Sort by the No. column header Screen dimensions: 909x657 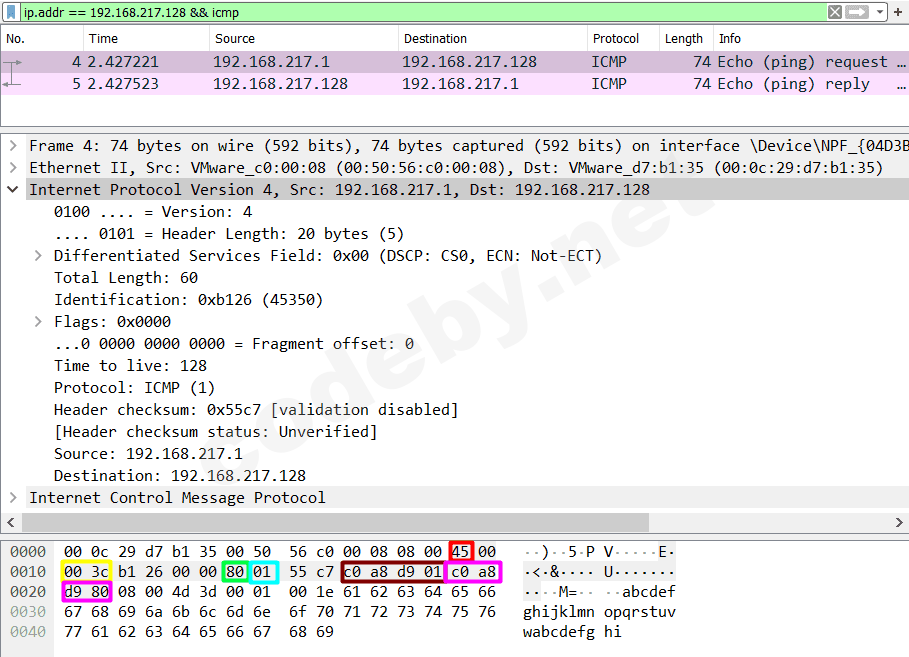42,38
